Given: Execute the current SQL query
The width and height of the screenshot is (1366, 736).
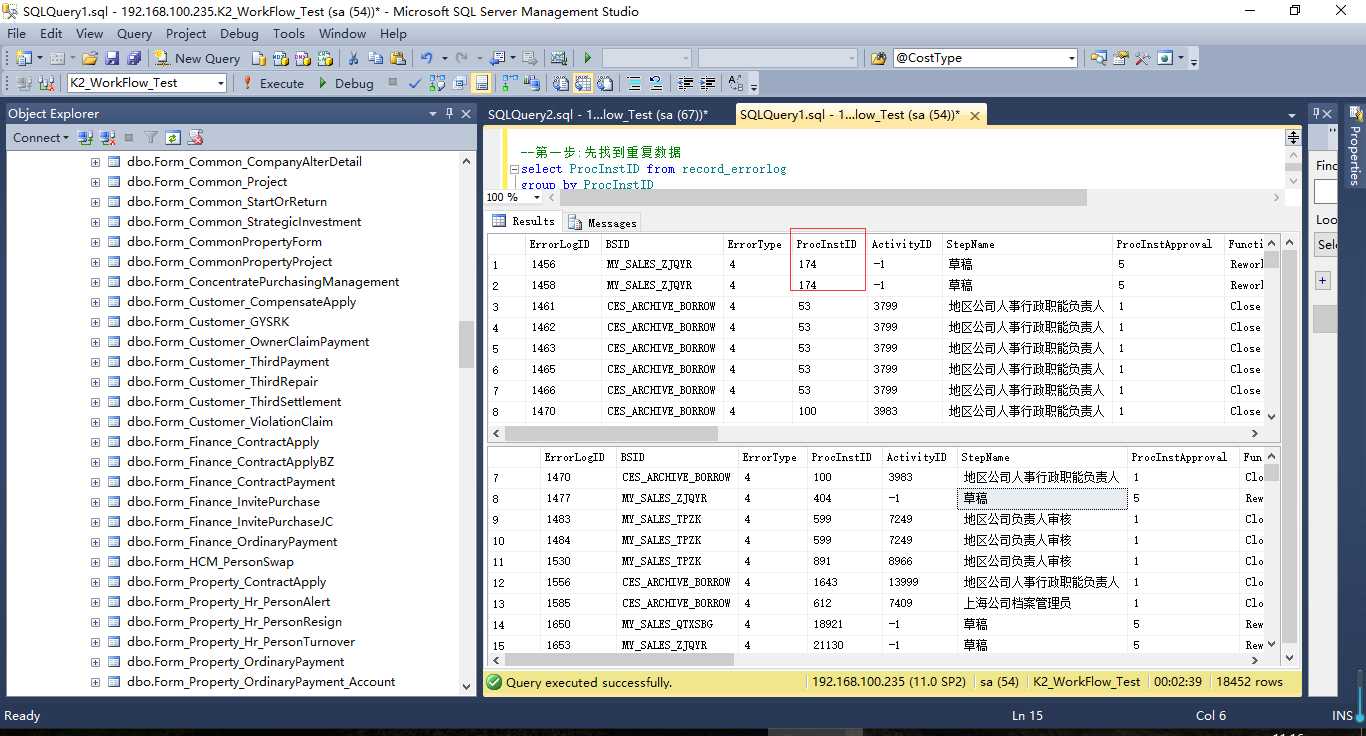Looking at the screenshot, I should pyautogui.click(x=272, y=83).
